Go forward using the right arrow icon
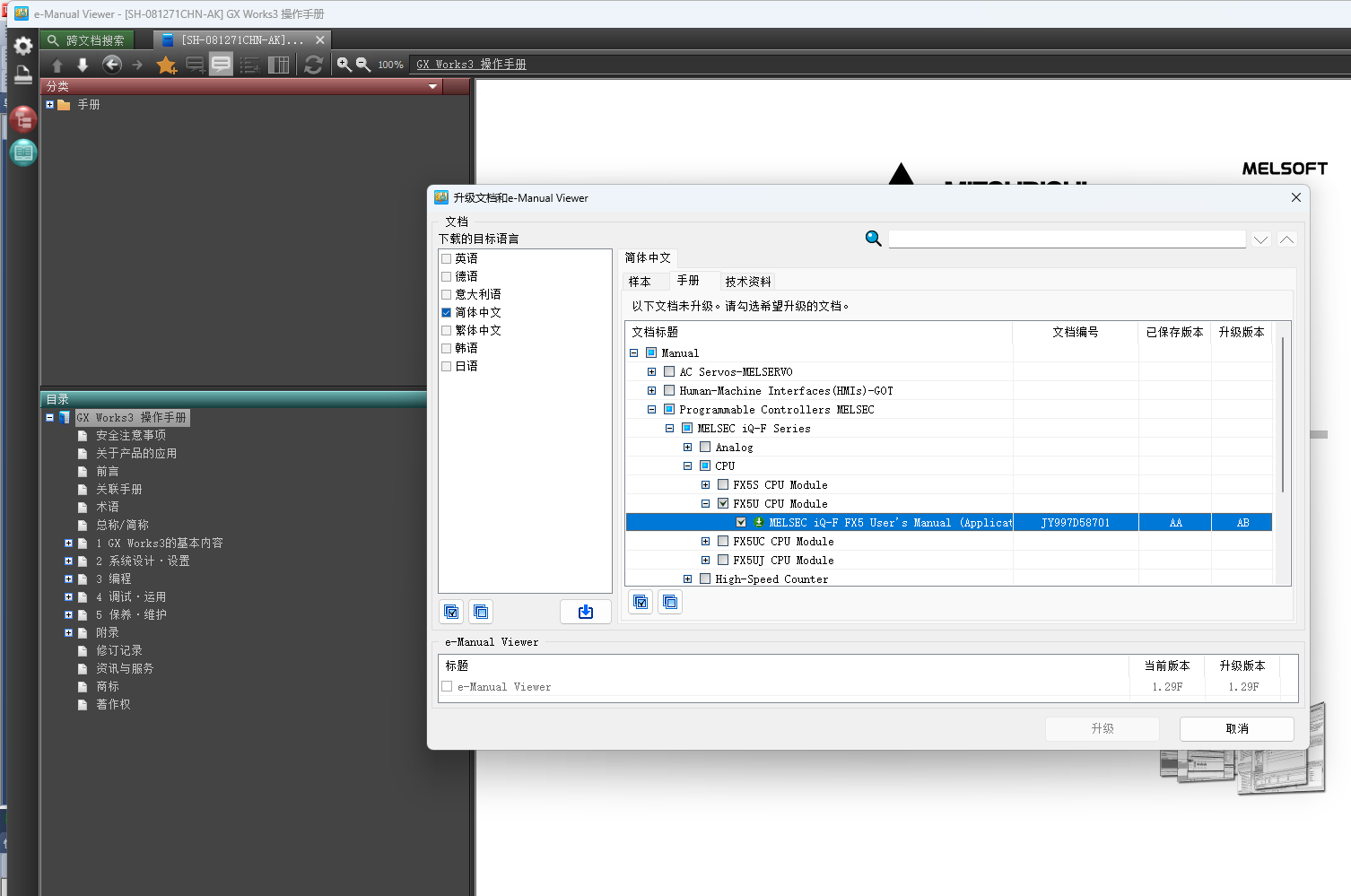 pos(137,65)
